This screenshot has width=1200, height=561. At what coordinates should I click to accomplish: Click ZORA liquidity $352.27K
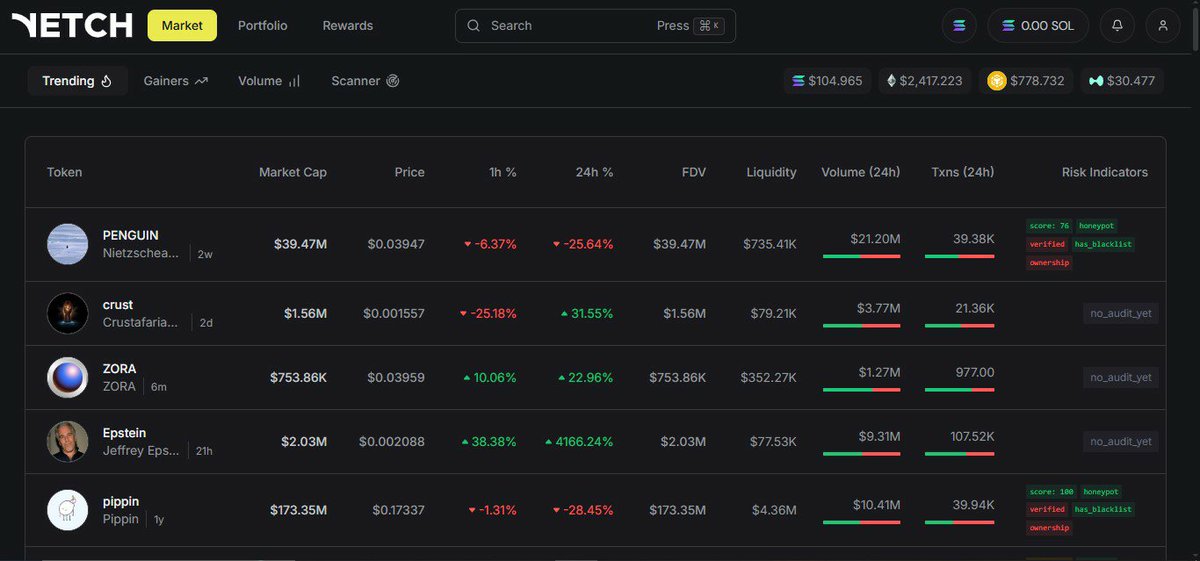(769, 377)
